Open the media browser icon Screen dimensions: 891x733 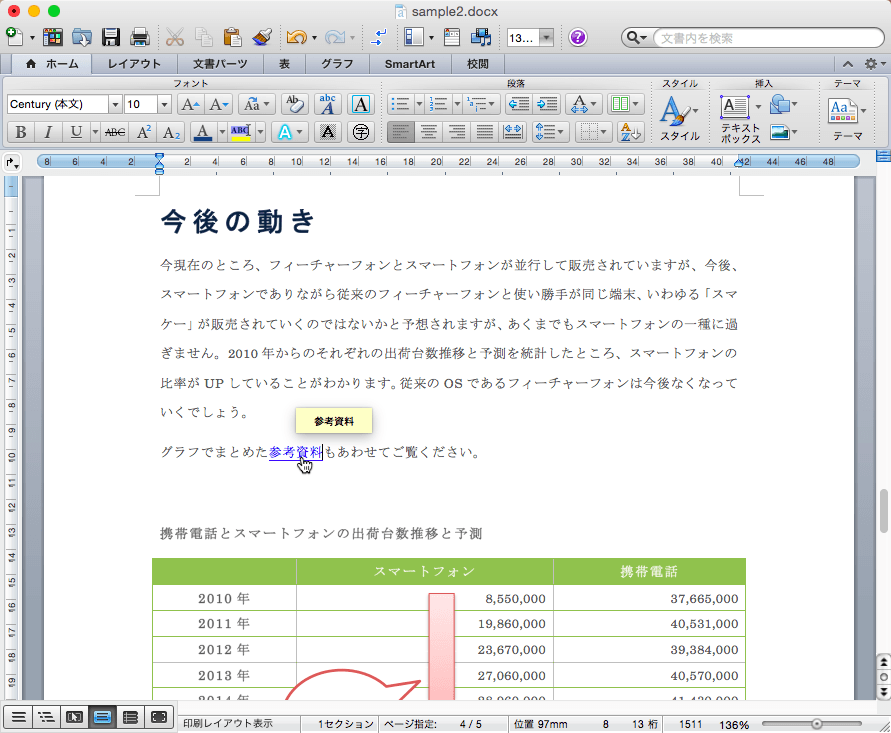coord(481,38)
